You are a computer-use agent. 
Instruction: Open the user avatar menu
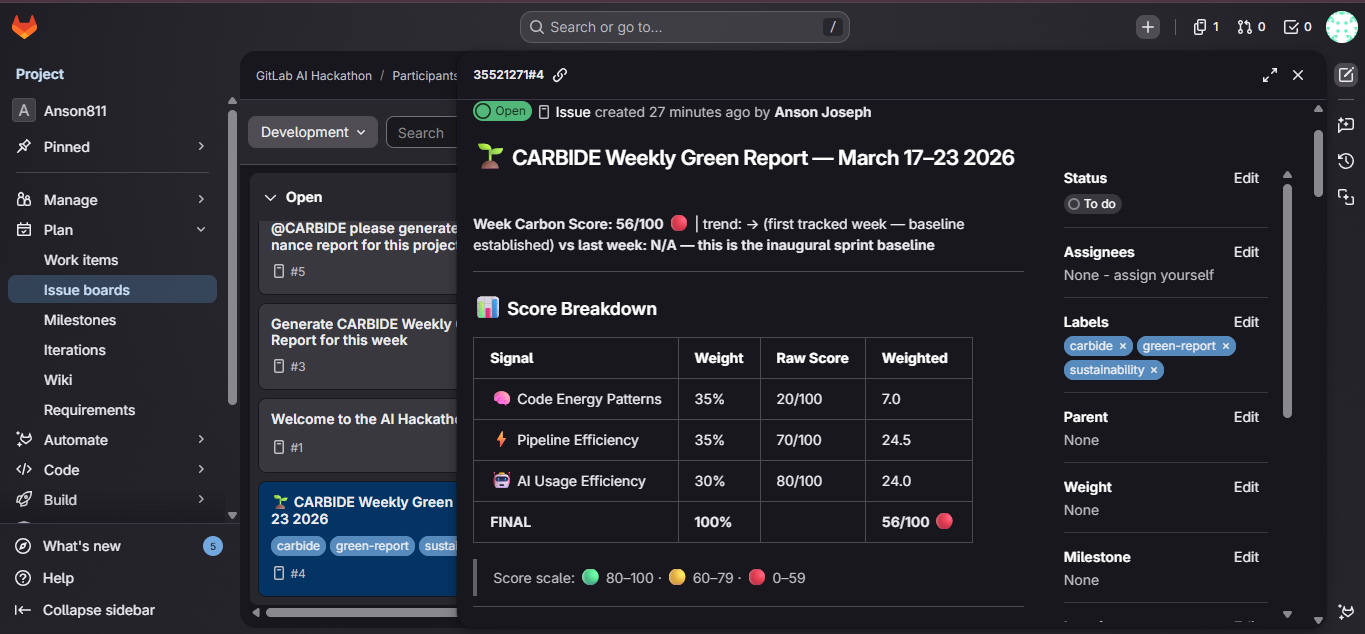1341,27
